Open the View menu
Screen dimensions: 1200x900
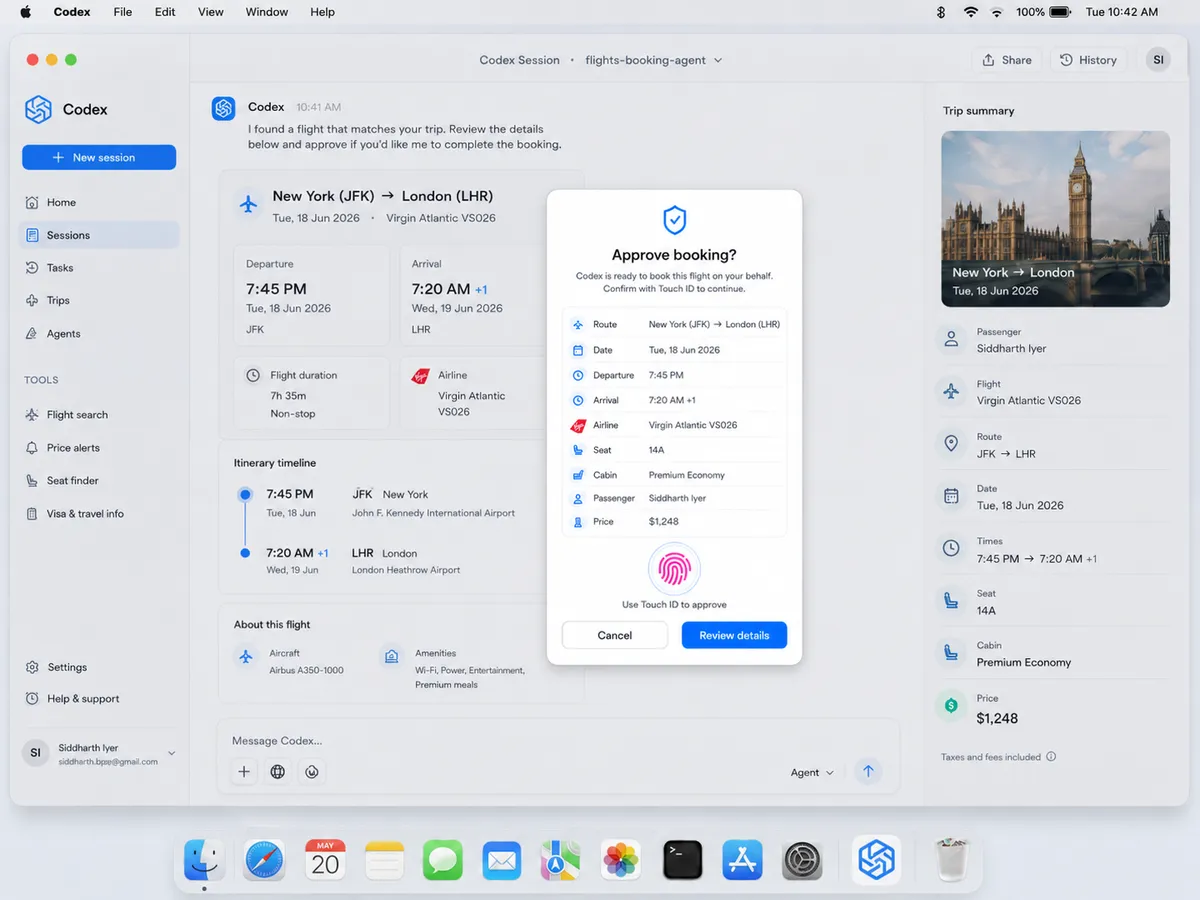pyautogui.click(x=211, y=12)
